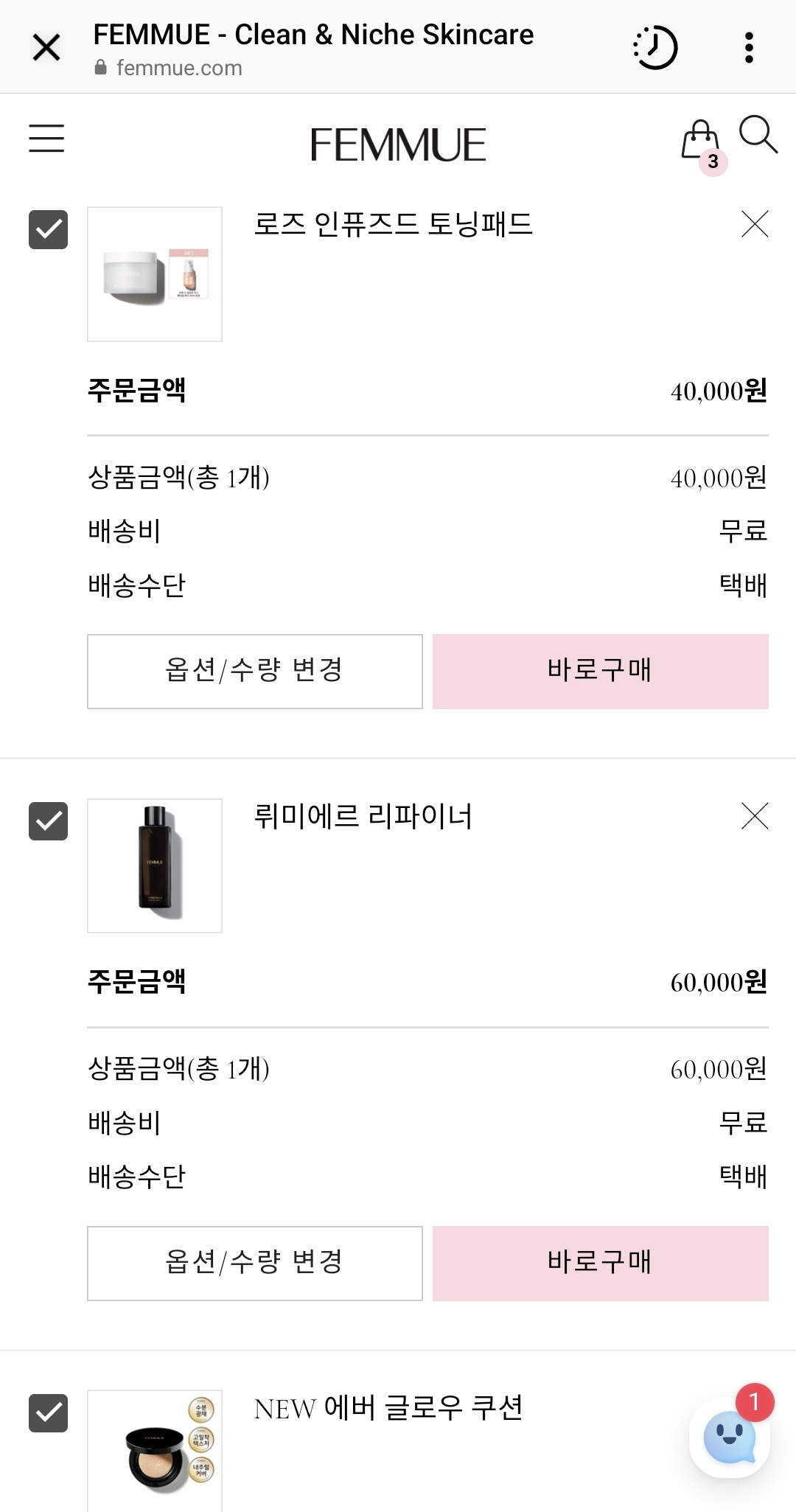Open the 로즈 인퓨즈드 토닝패드 product thumbnail
796x1512 pixels.
[155, 274]
